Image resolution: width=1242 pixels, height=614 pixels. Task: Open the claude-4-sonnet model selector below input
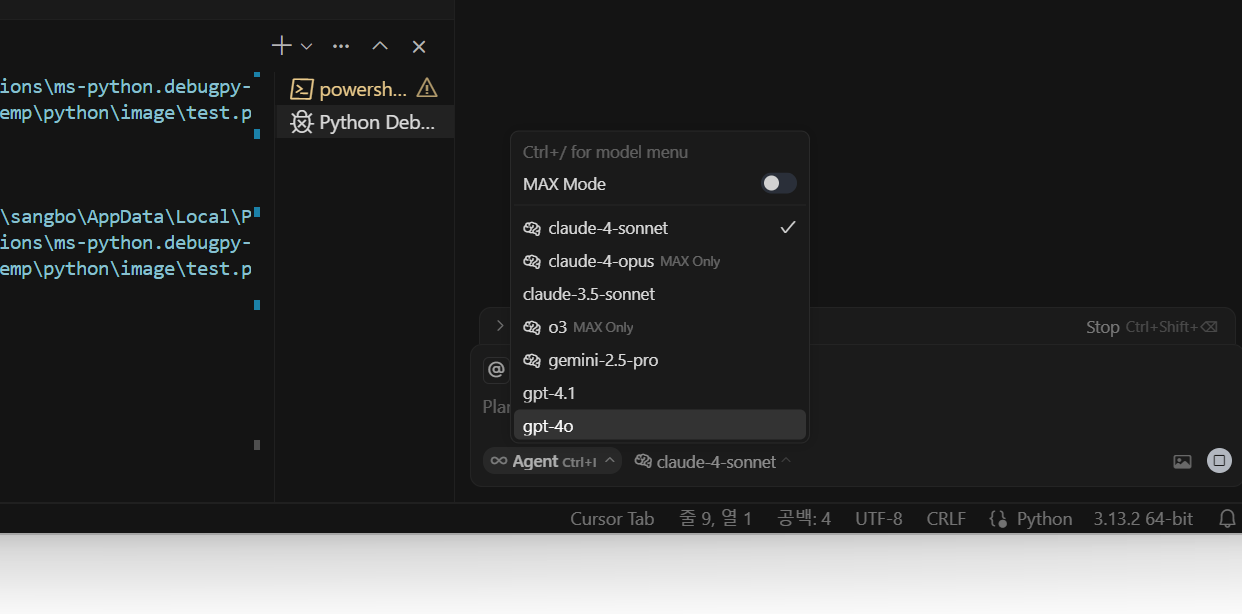click(x=713, y=461)
